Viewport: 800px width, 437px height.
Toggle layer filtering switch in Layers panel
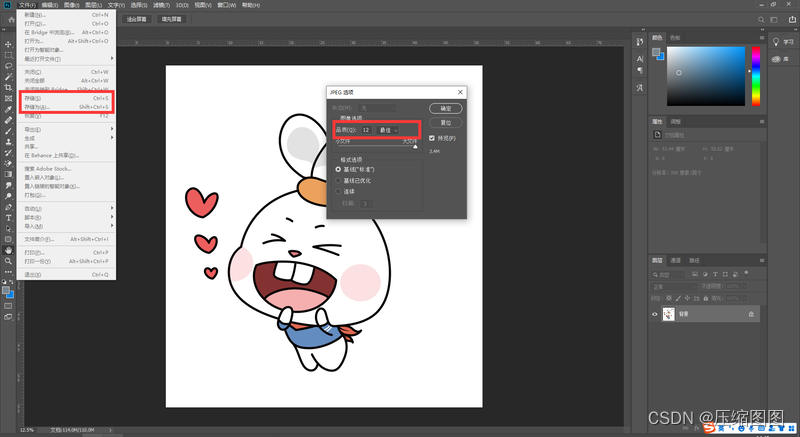pyautogui.click(x=746, y=274)
